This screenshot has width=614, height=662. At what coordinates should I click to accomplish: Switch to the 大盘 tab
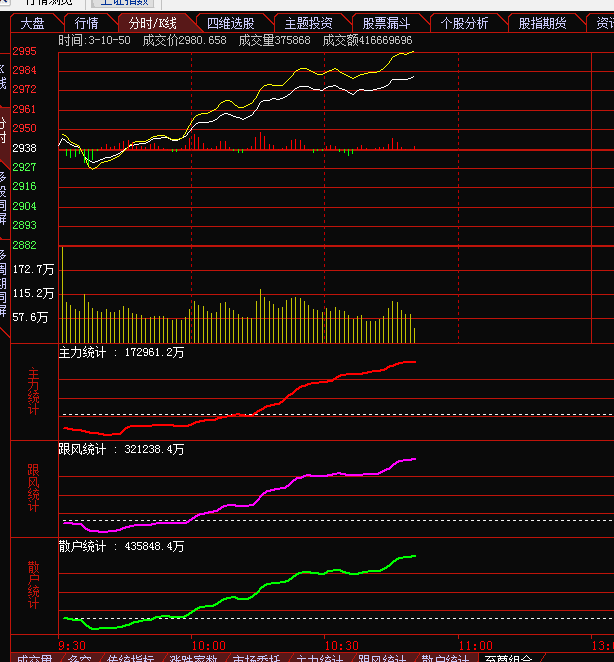(33, 23)
